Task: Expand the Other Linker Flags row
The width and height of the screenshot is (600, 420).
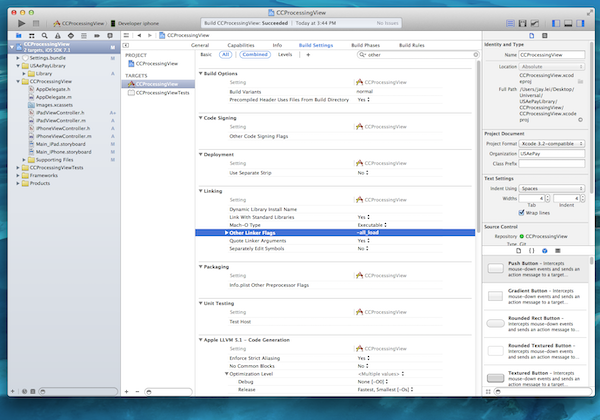Action: coord(226,232)
